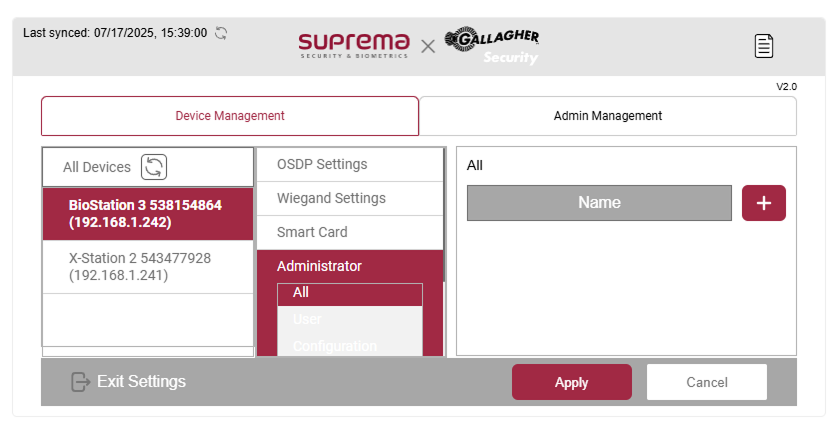Click the sync refresh icon beside Last synced
Image resolution: width=838 pixels, height=434 pixels.
pyautogui.click(x=221, y=33)
